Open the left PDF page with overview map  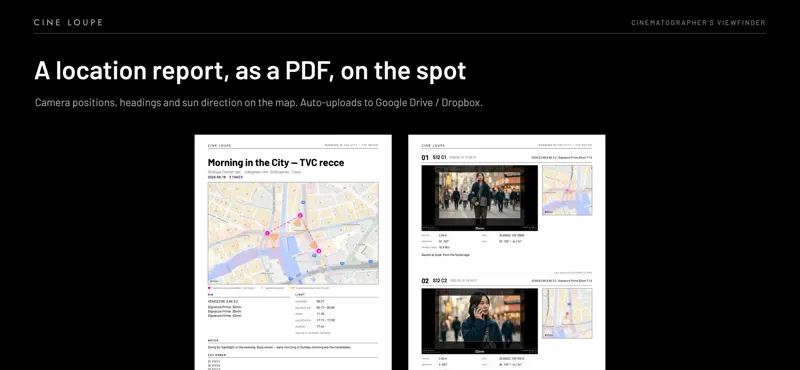[293, 252]
